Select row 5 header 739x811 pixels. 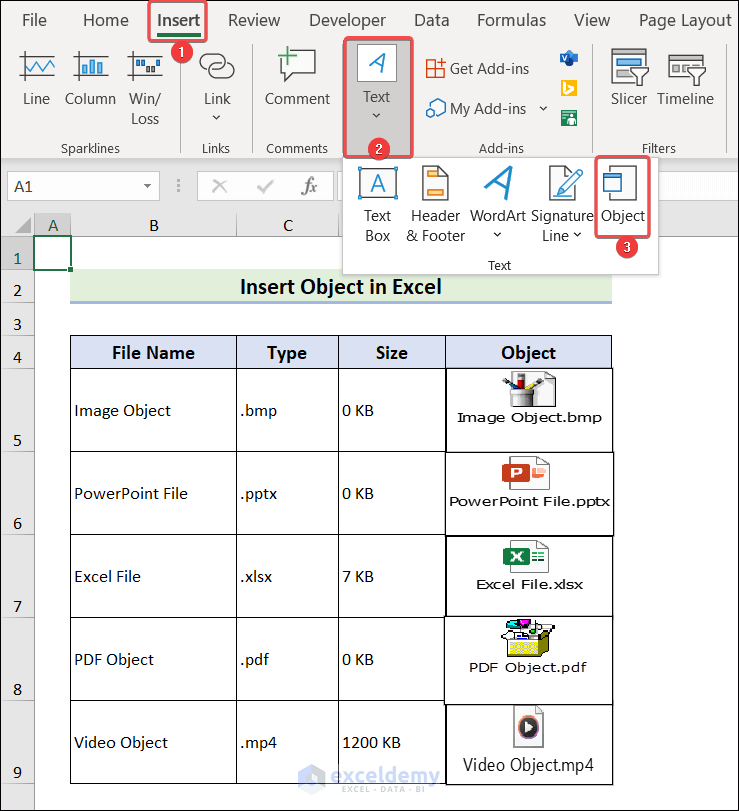tap(18, 410)
